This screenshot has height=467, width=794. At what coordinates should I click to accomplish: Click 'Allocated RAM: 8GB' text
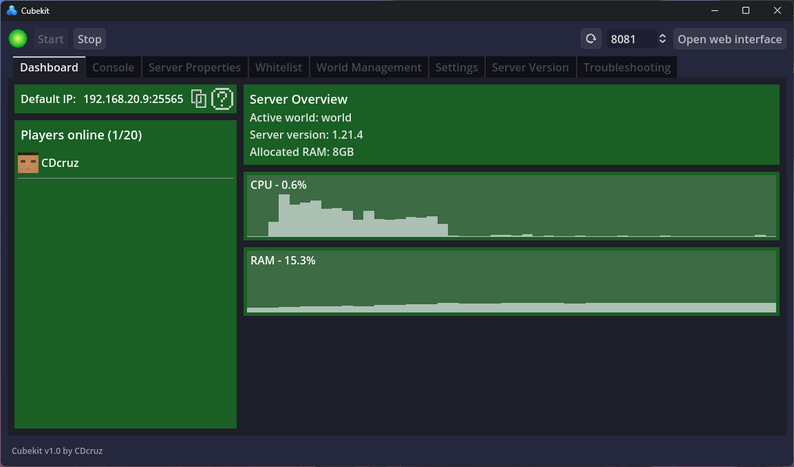(302, 152)
